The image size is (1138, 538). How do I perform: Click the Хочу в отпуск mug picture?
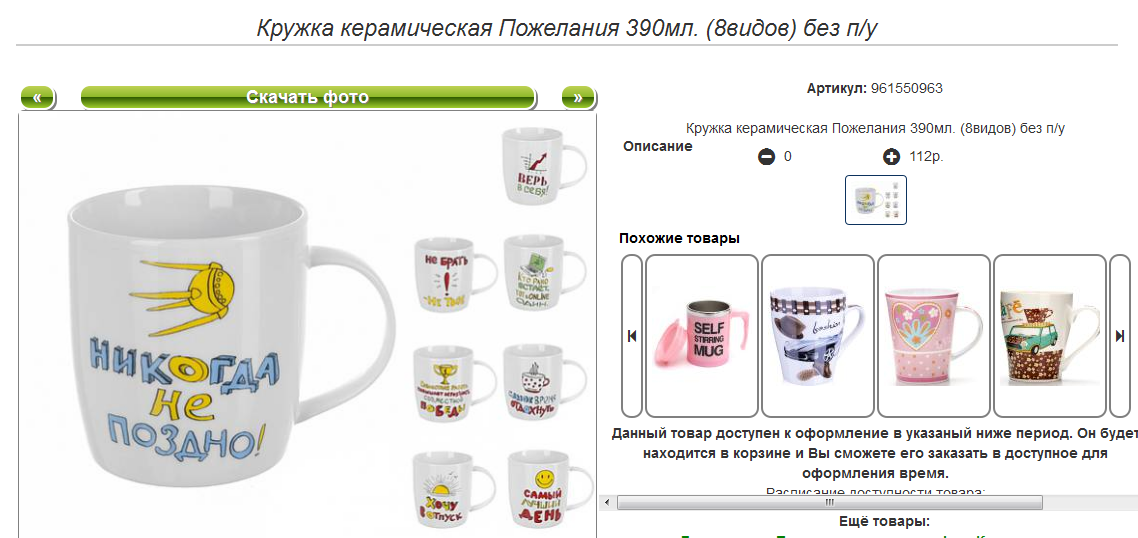454,490
